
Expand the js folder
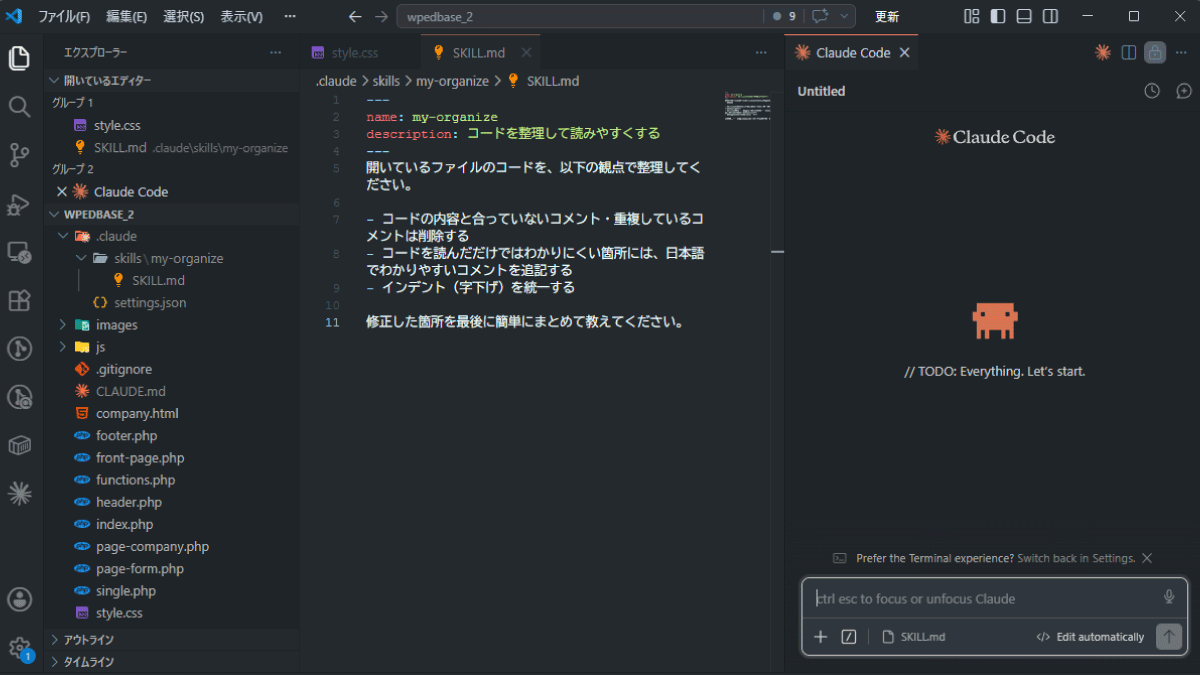[63, 347]
